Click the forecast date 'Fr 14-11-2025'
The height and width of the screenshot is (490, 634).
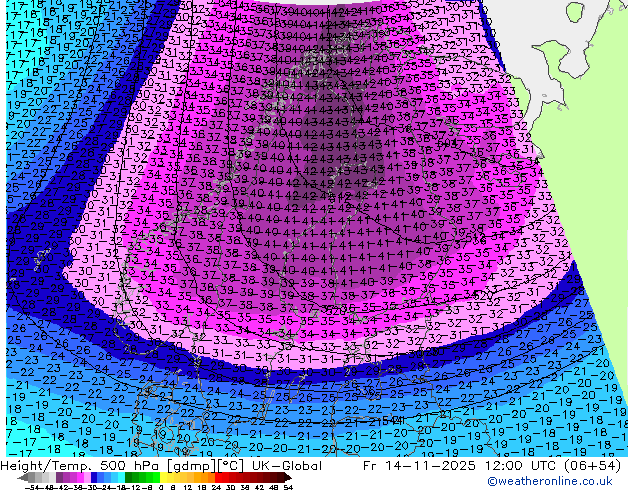click(x=419, y=466)
